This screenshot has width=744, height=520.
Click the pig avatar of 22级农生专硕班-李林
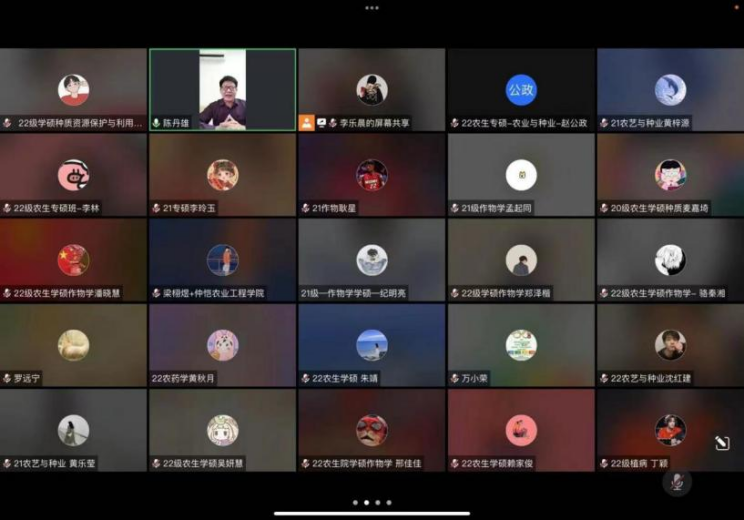pos(73,175)
